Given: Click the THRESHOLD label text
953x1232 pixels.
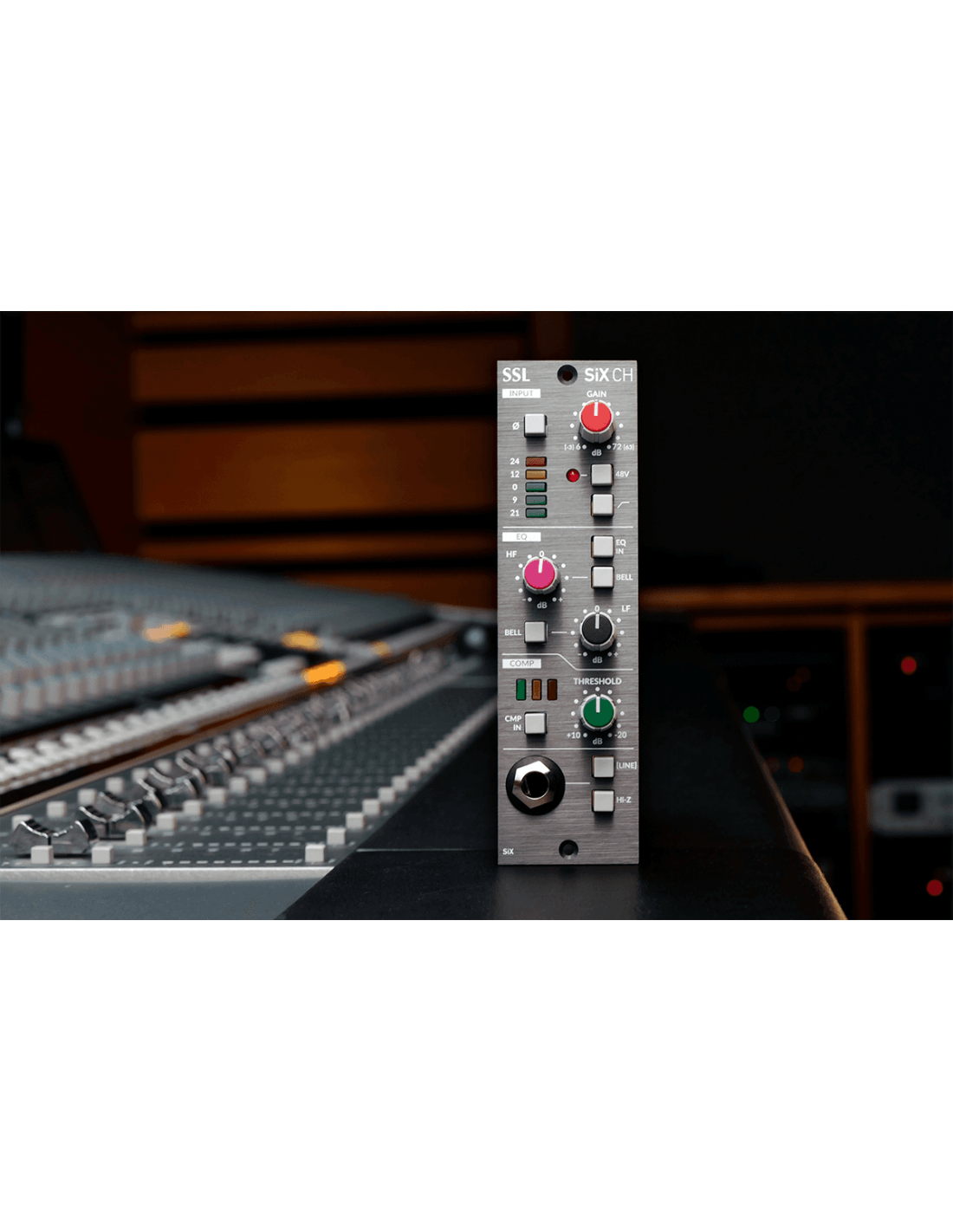Looking at the screenshot, I should [597, 682].
